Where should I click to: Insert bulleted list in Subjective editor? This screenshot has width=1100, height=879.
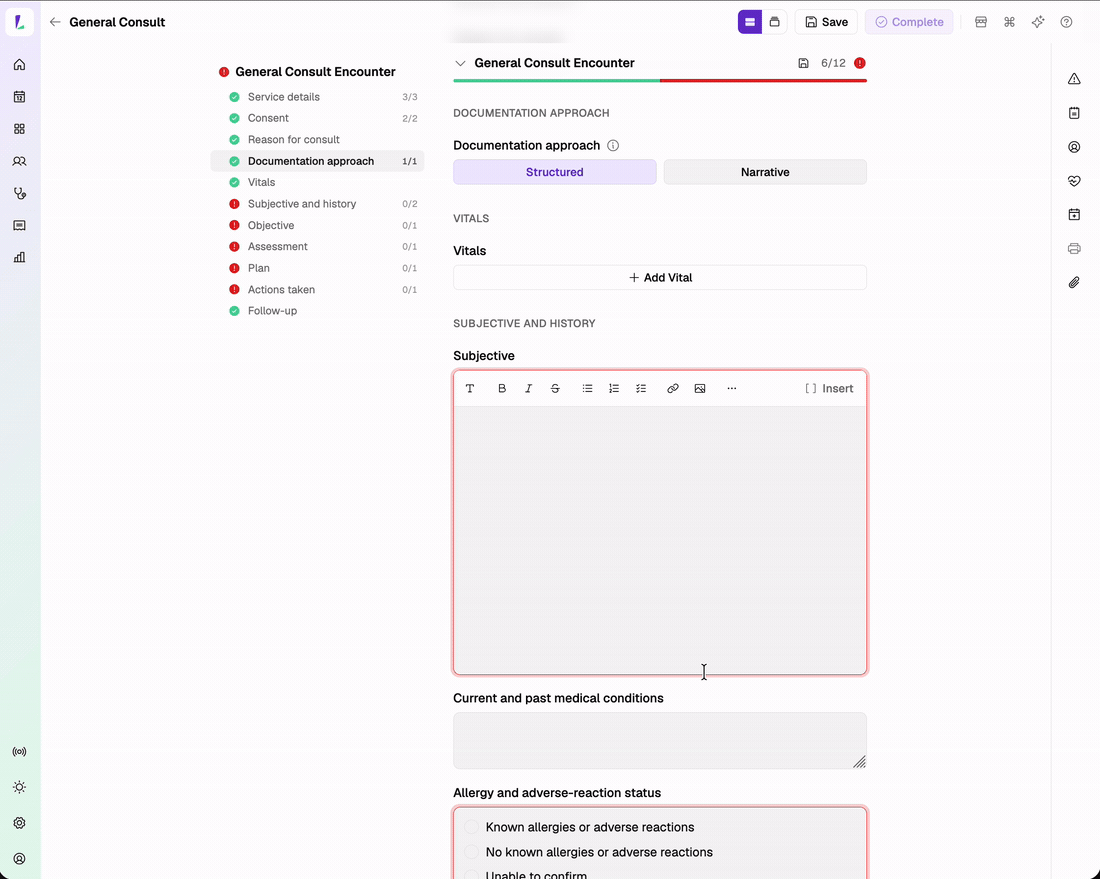587,389
